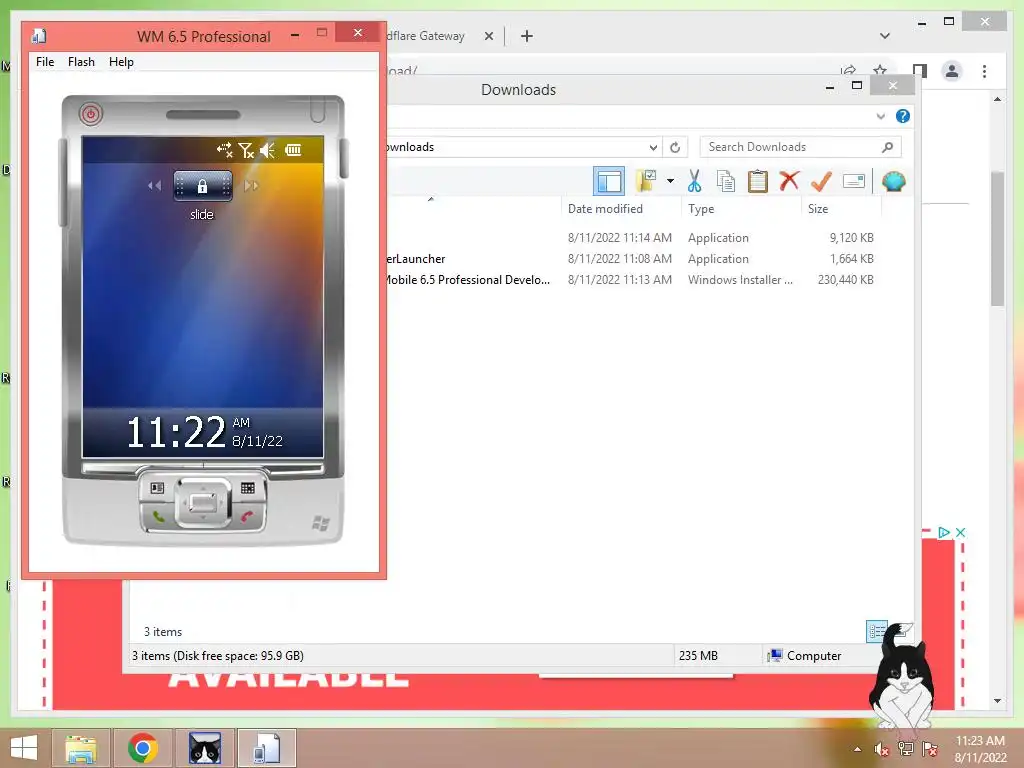Select the 9,120 KB Application file row
Viewport: 1024px width, 768px height.
(632, 238)
